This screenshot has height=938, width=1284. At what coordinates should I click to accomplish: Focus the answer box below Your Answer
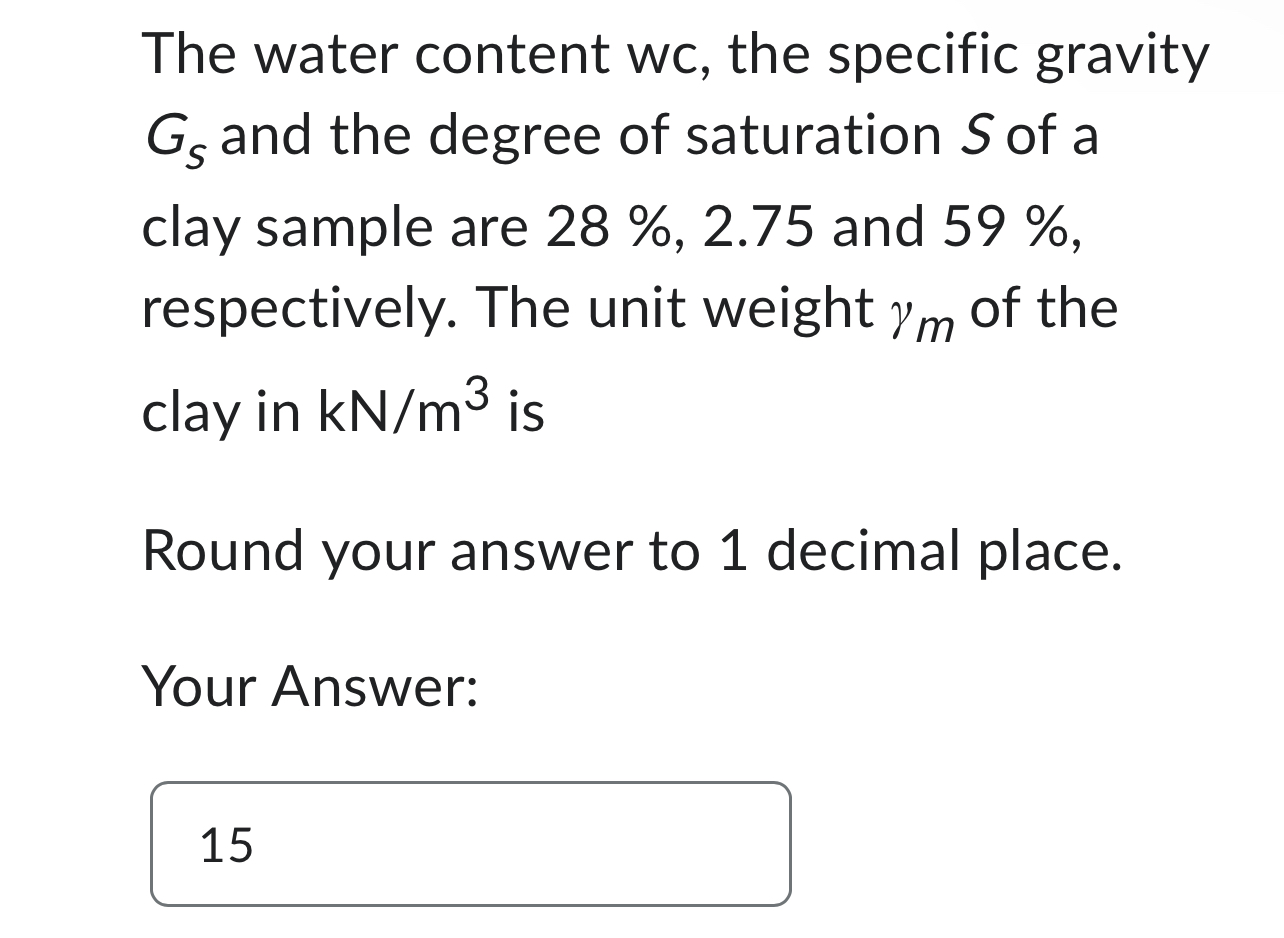click(470, 843)
